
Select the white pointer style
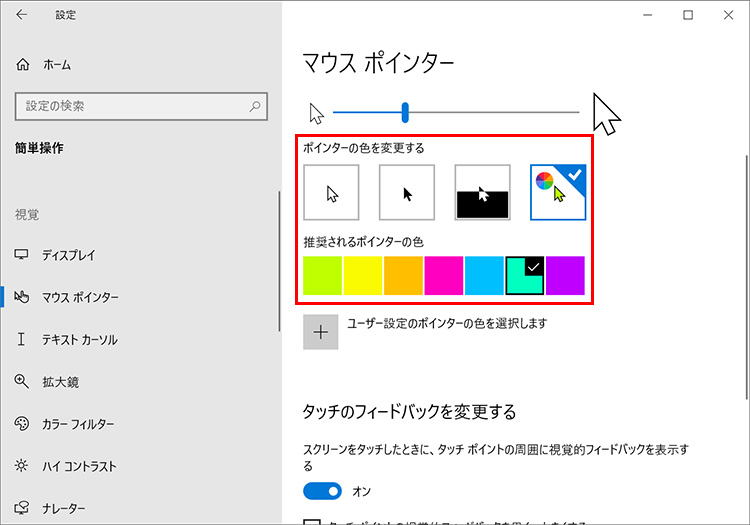coord(331,193)
